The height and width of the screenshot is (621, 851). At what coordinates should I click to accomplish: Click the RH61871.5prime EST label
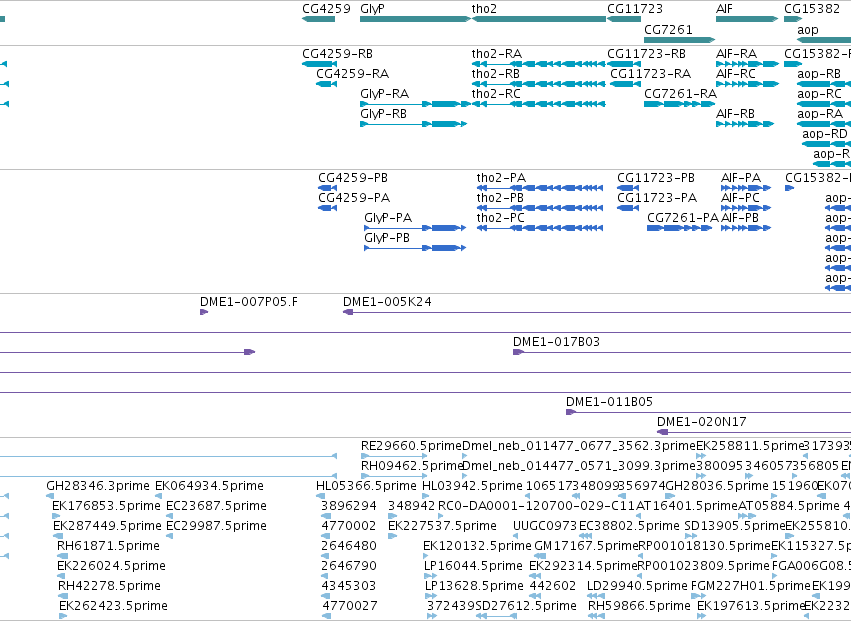108,546
